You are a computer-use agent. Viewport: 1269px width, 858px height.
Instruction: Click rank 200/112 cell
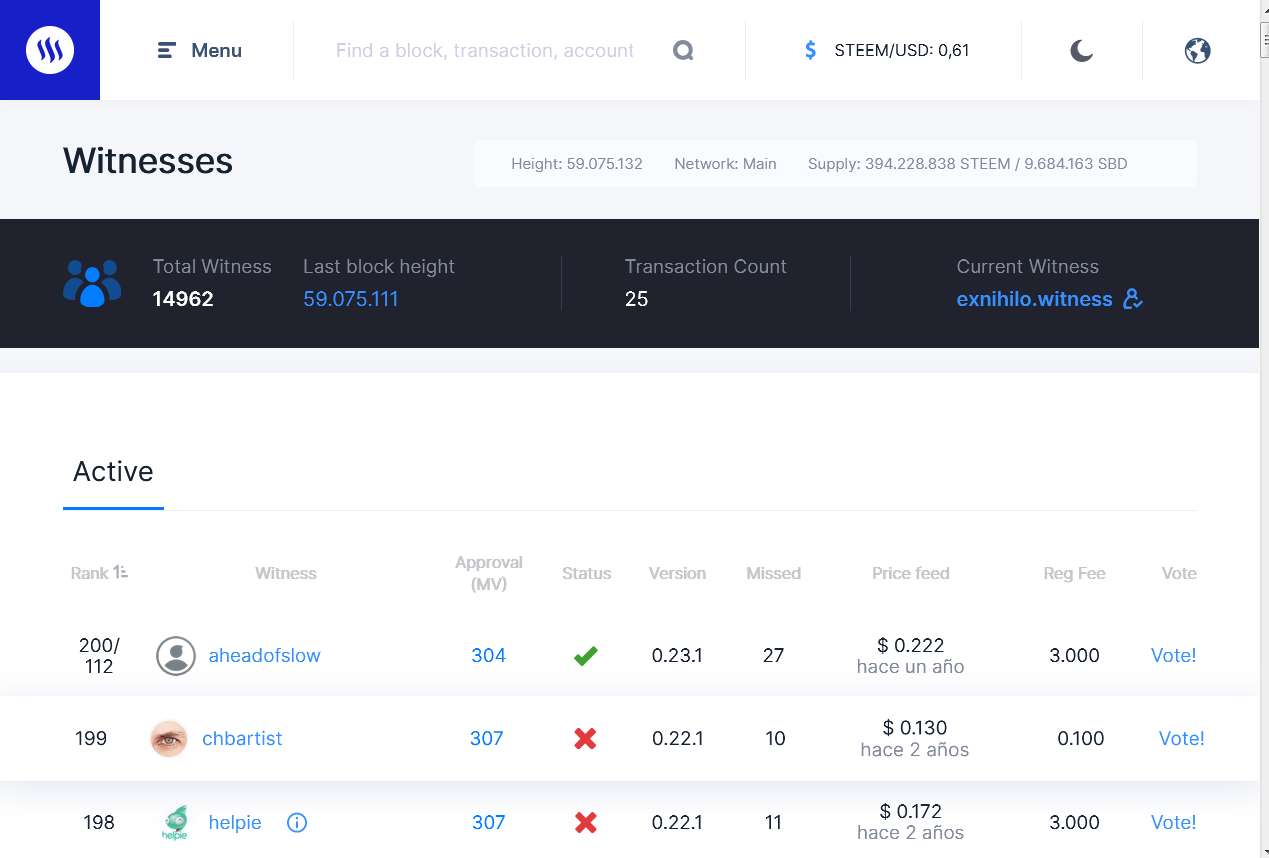(99, 656)
